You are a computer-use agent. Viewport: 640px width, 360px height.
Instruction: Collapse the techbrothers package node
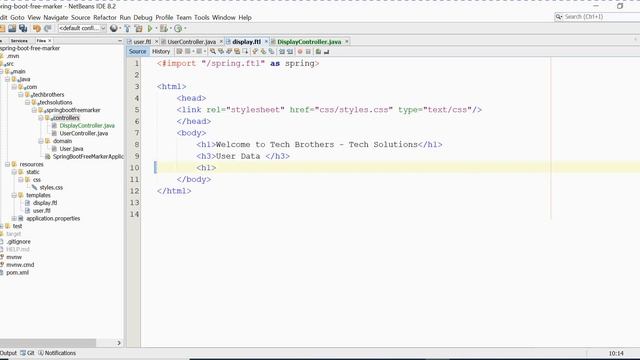click(x=21, y=95)
